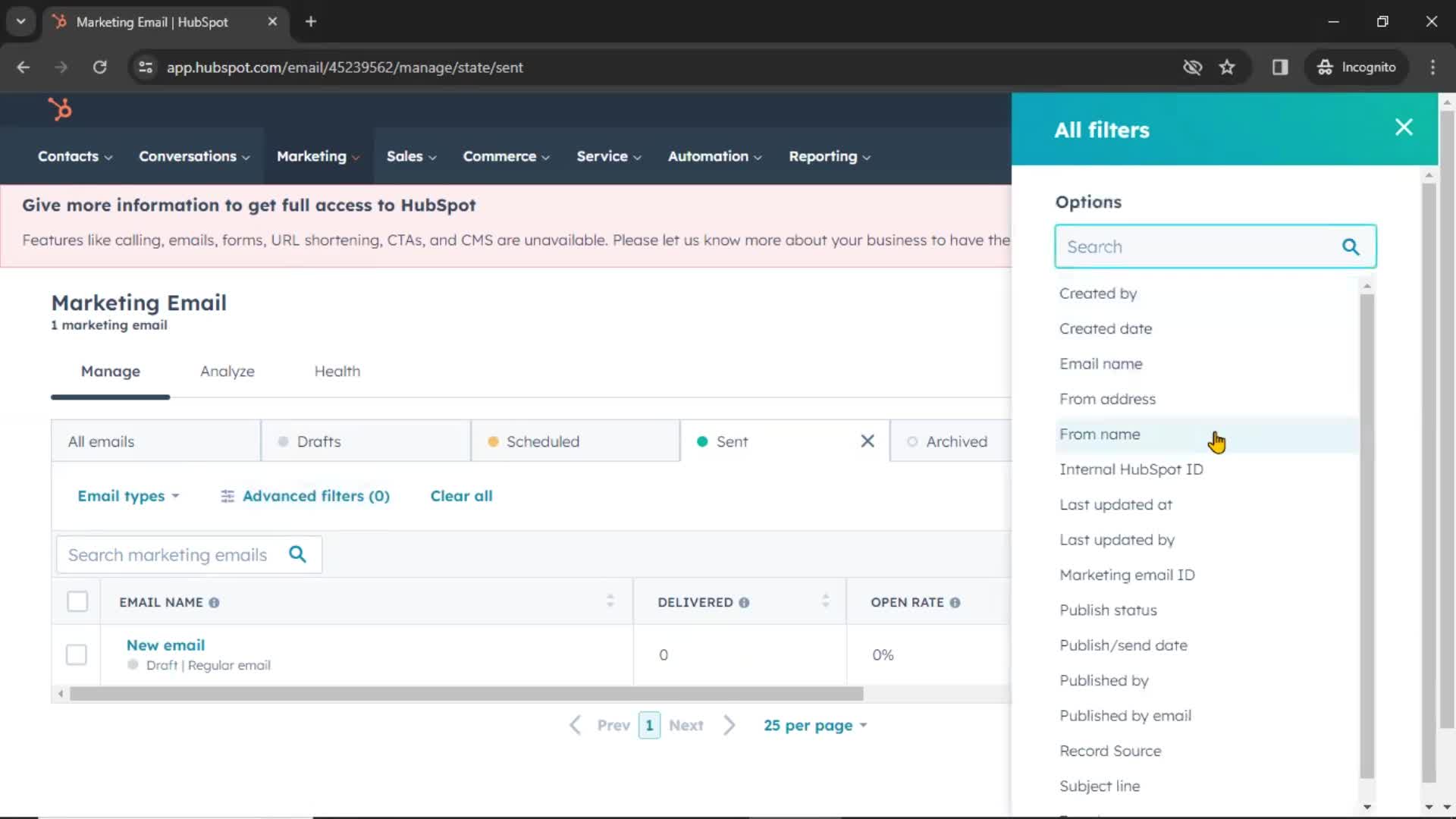1456x819 pixels.
Task: Click the search icon in email list
Action: (x=298, y=555)
